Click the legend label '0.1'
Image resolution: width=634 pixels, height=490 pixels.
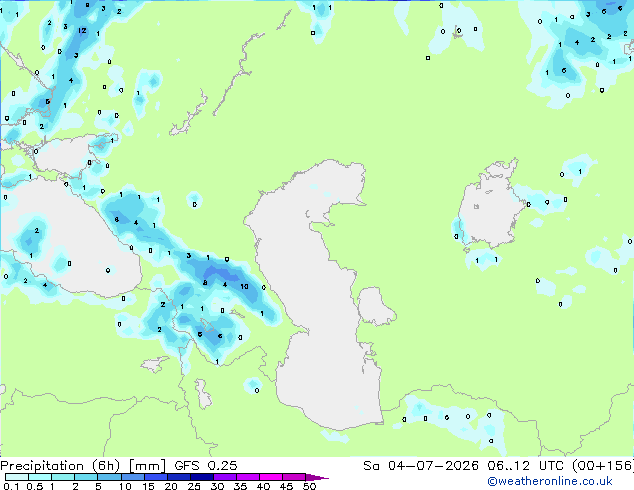click(x=11, y=486)
